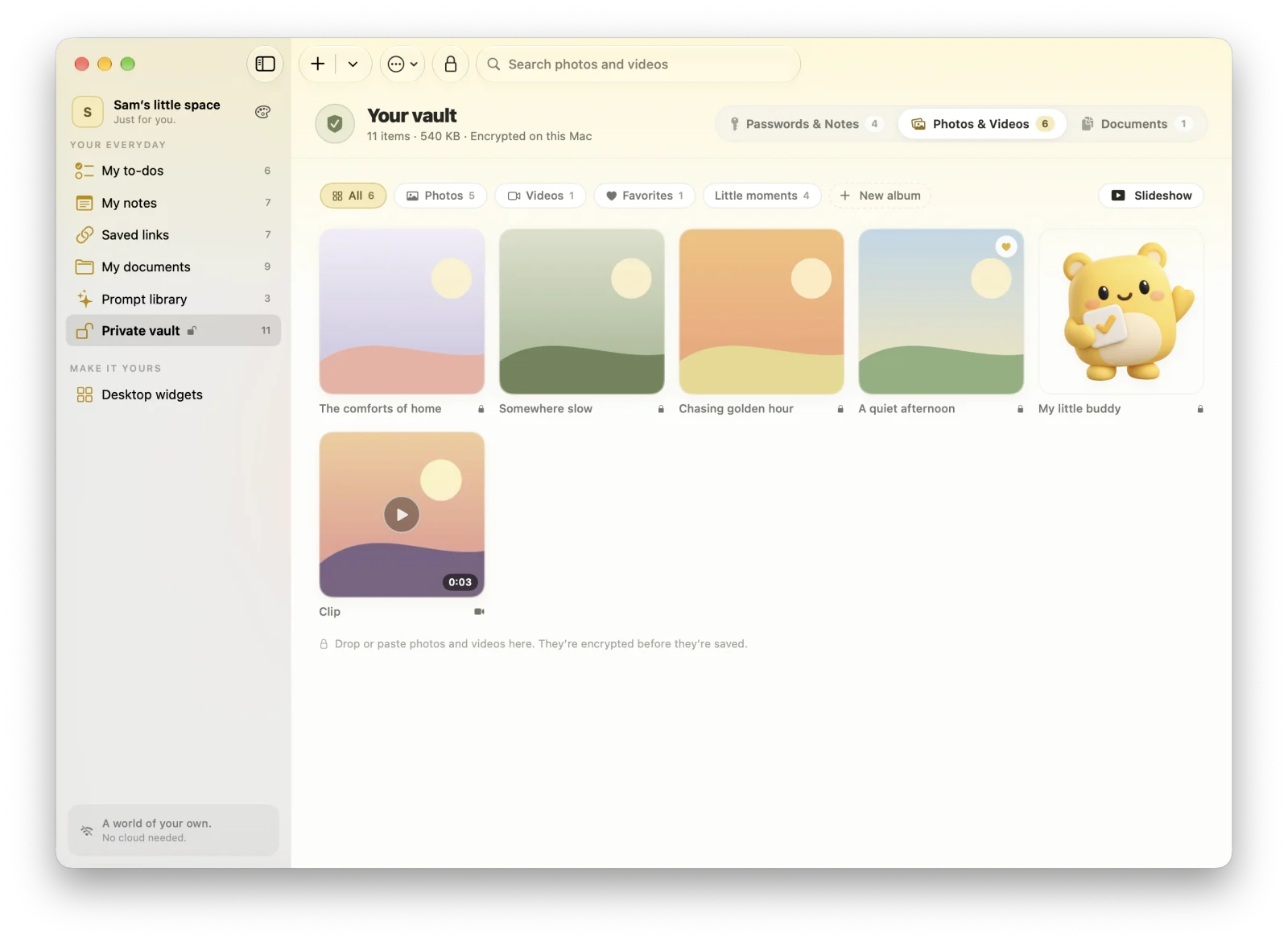The image size is (1288, 942).
Task: Focus the search photos and videos field
Action: point(638,64)
